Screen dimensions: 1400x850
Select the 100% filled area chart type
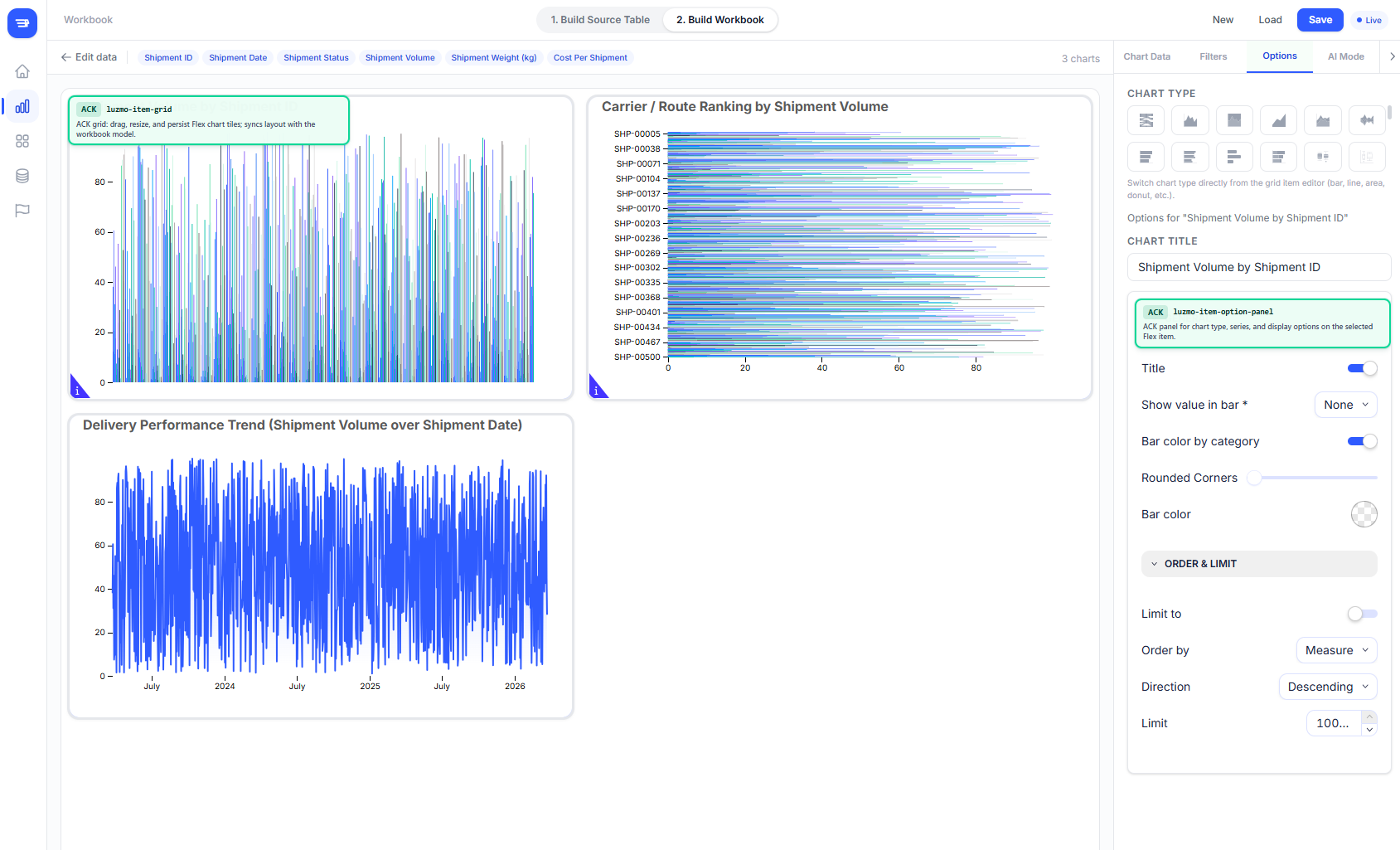[1234, 120]
